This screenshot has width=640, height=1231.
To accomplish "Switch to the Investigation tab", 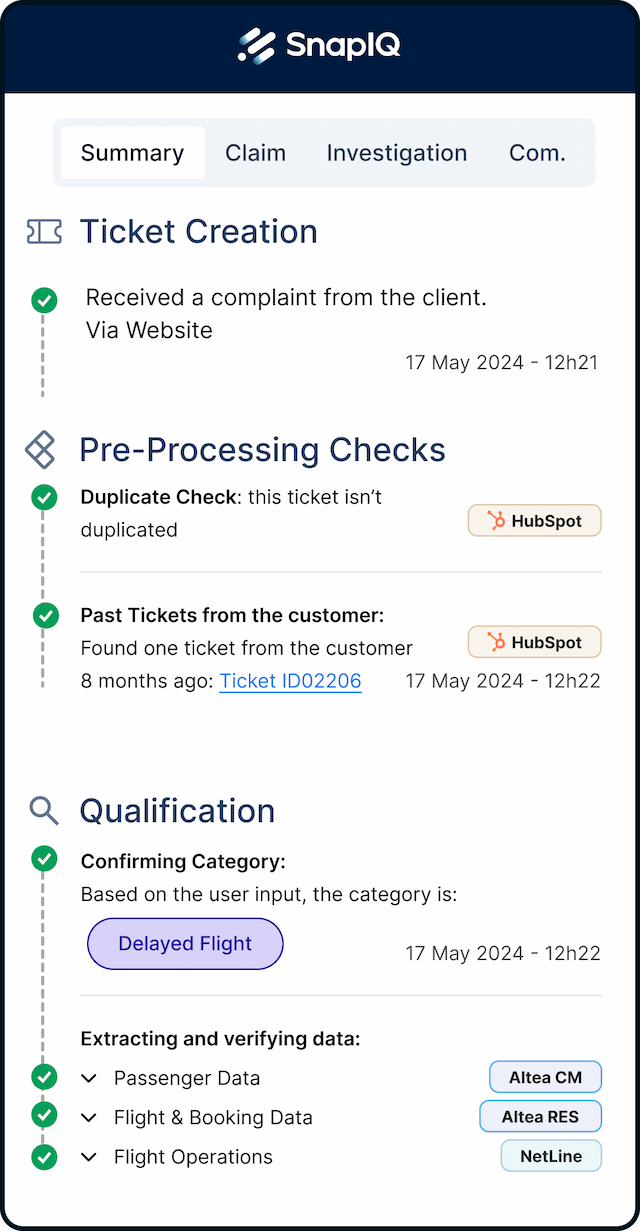I will [x=396, y=152].
